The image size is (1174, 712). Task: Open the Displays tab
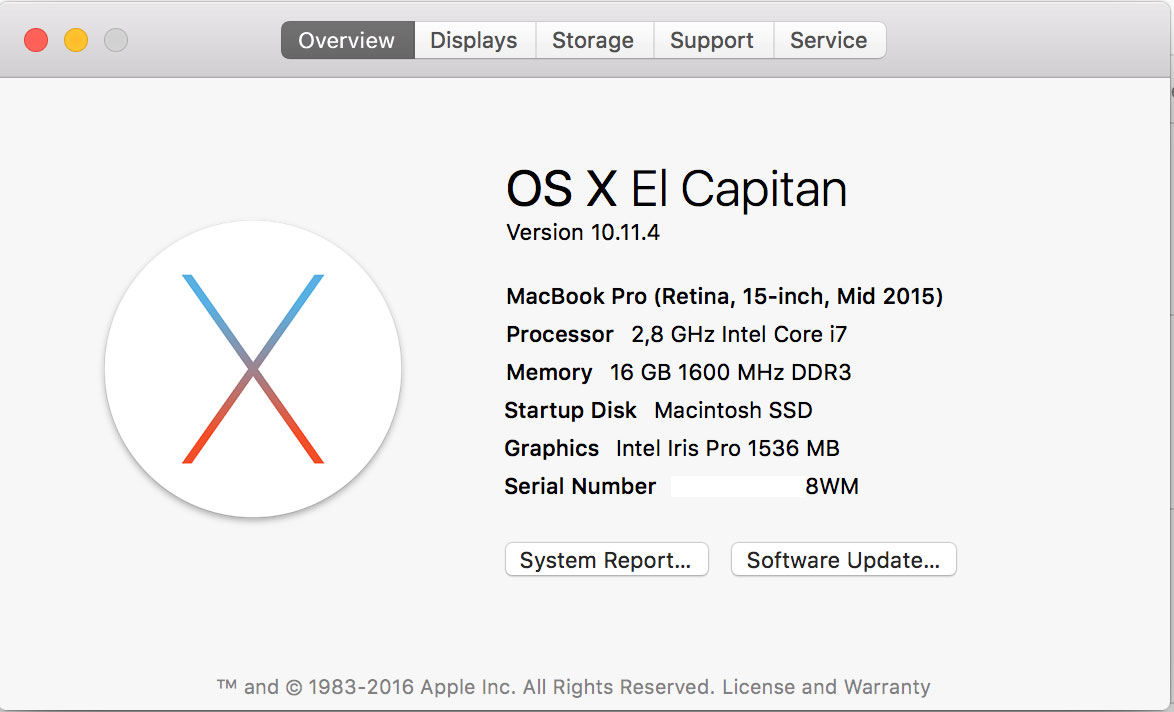[x=474, y=41]
